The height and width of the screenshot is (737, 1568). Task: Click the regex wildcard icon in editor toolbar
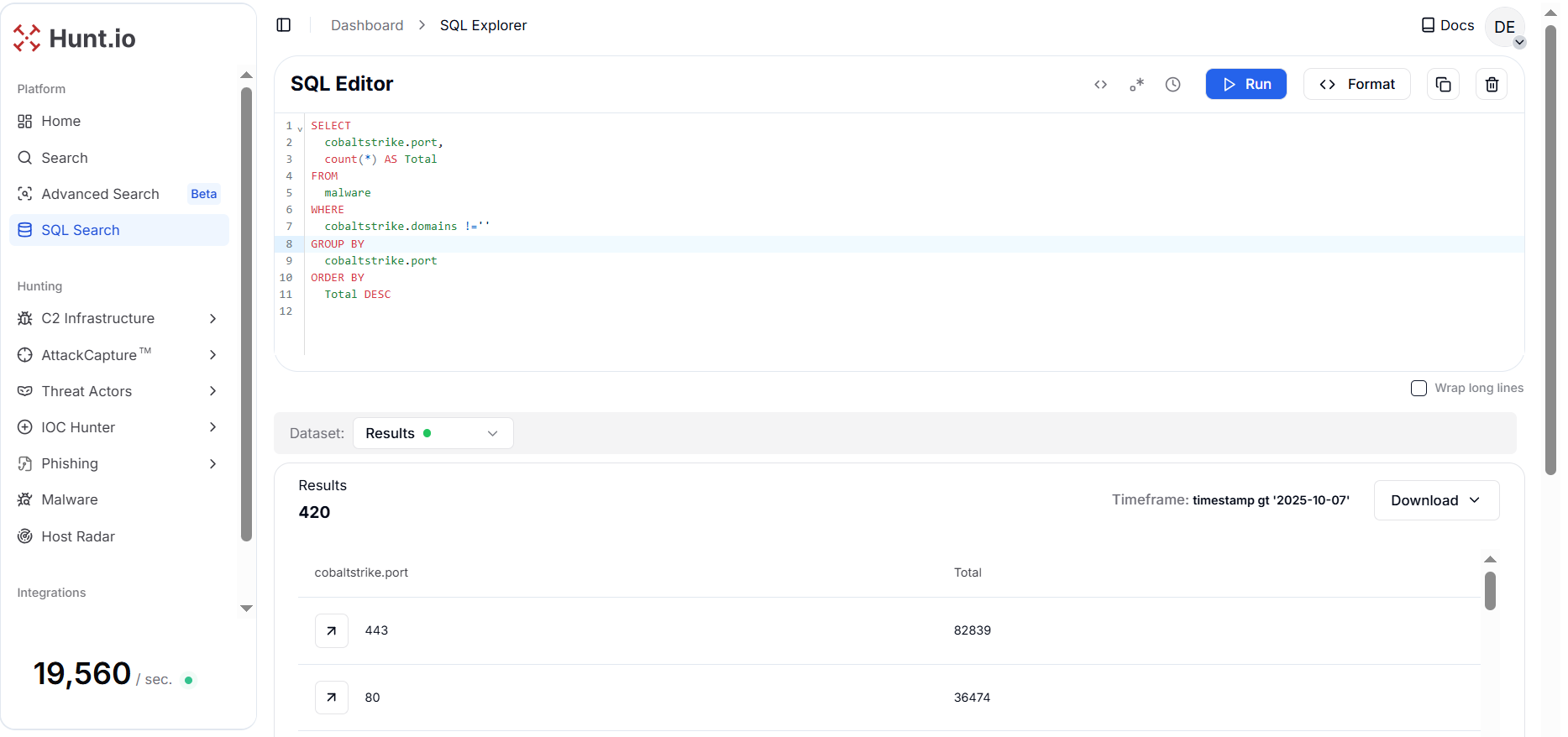(1136, 84)
